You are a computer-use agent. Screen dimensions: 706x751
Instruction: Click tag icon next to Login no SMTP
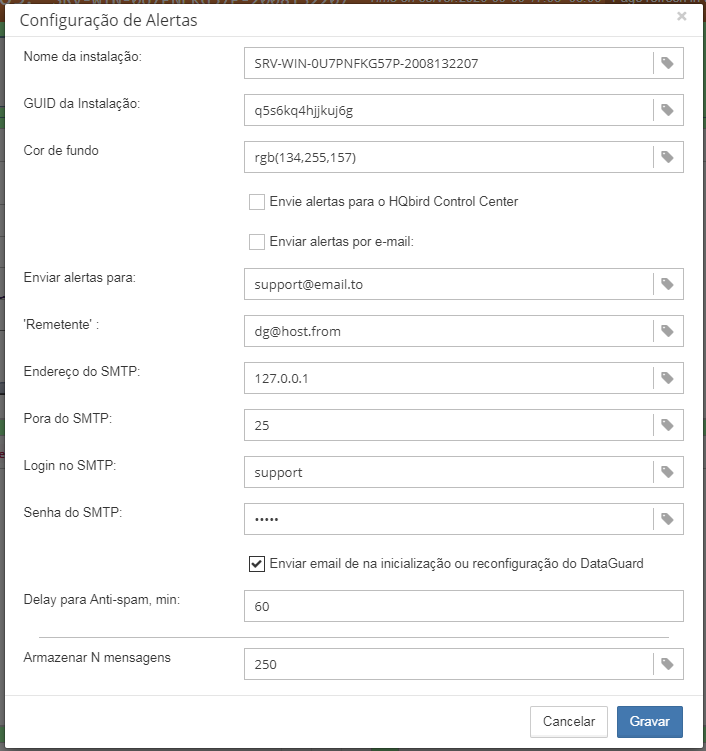[667, 472]
